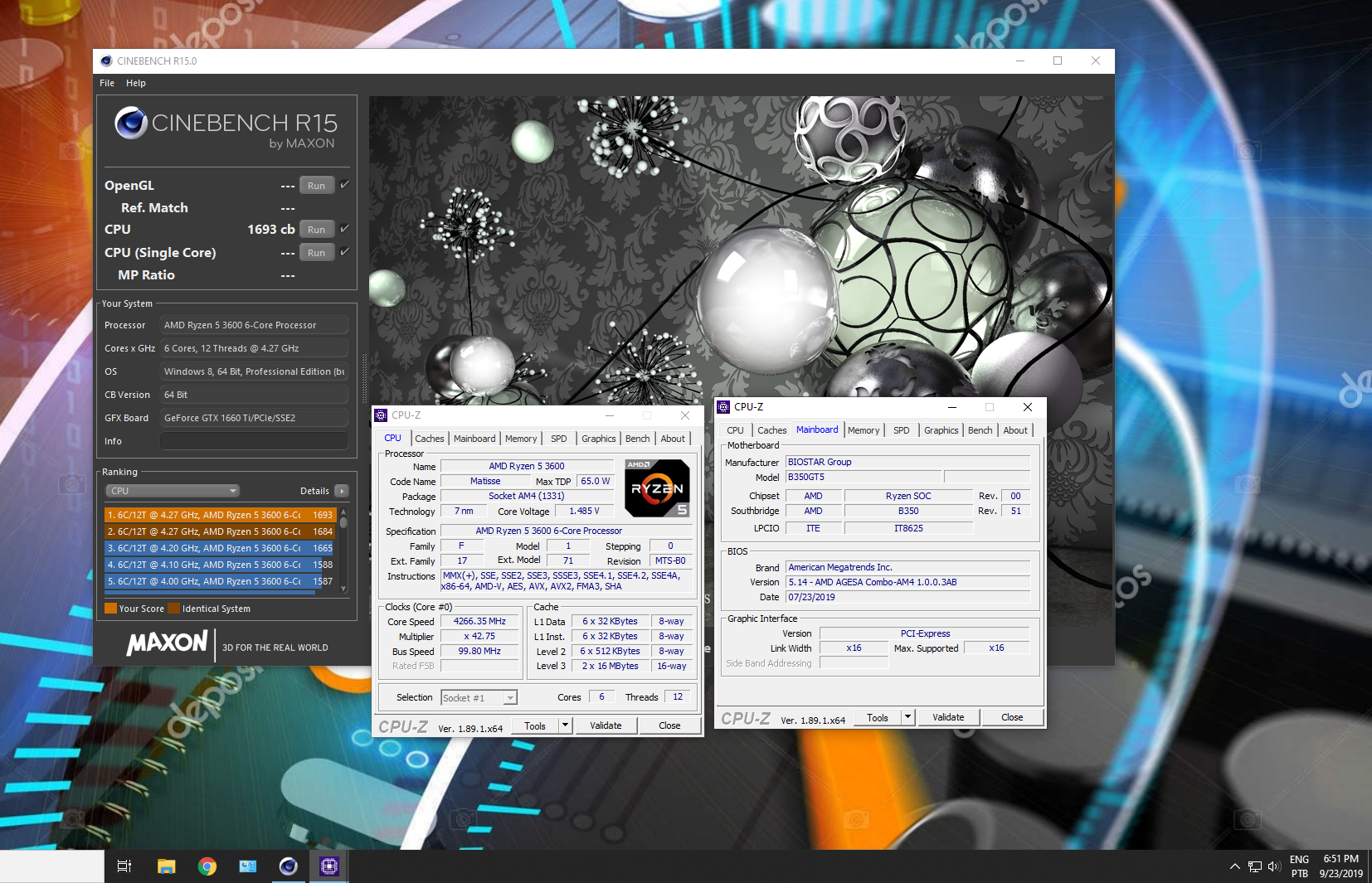The image size is (1372, 883).
Task: Open About tab in right CPU-Z
Action: point(1015,430)
